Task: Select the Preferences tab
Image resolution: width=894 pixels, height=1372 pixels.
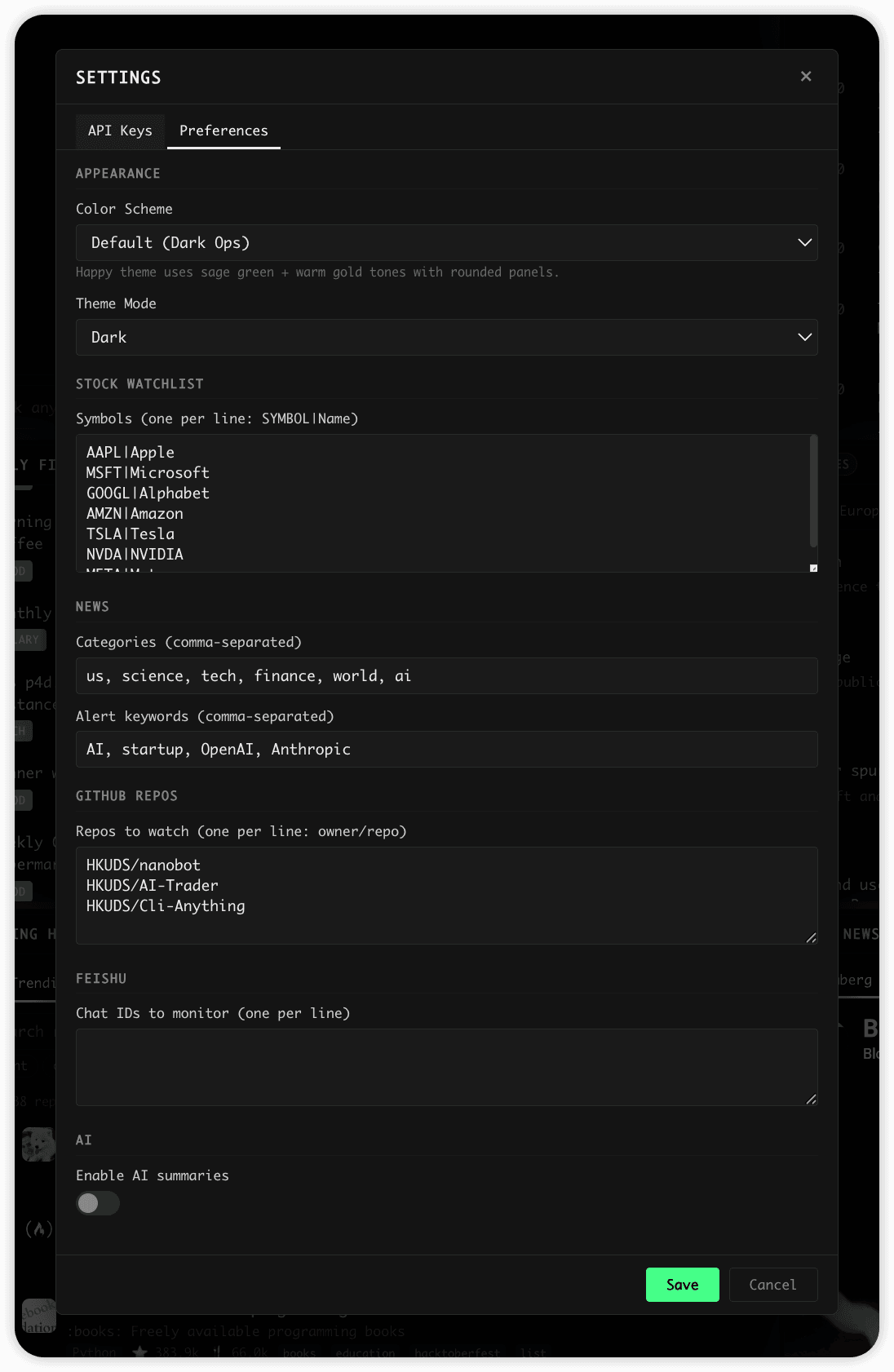Action: tap(223, 131)
